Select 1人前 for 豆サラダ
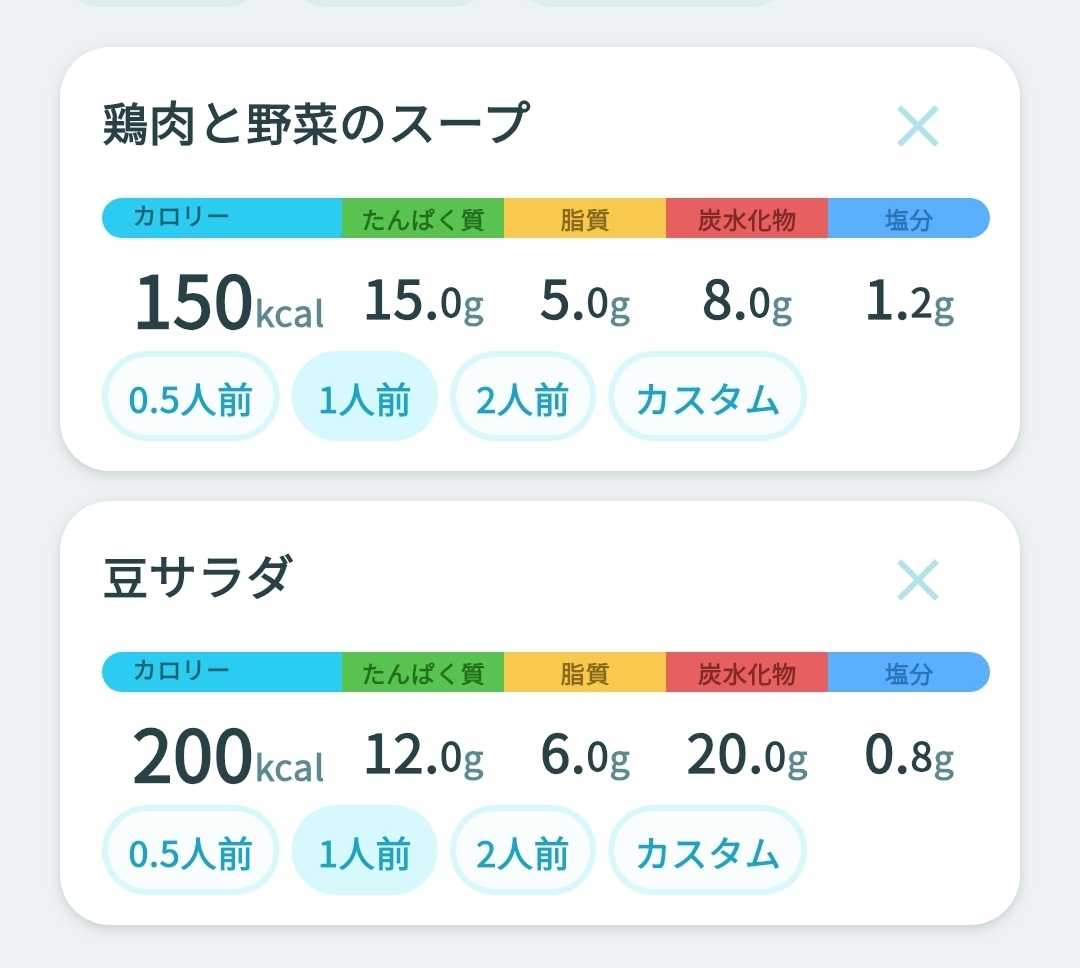Screen dimensions: 1080x968 [x=365, y=851]
